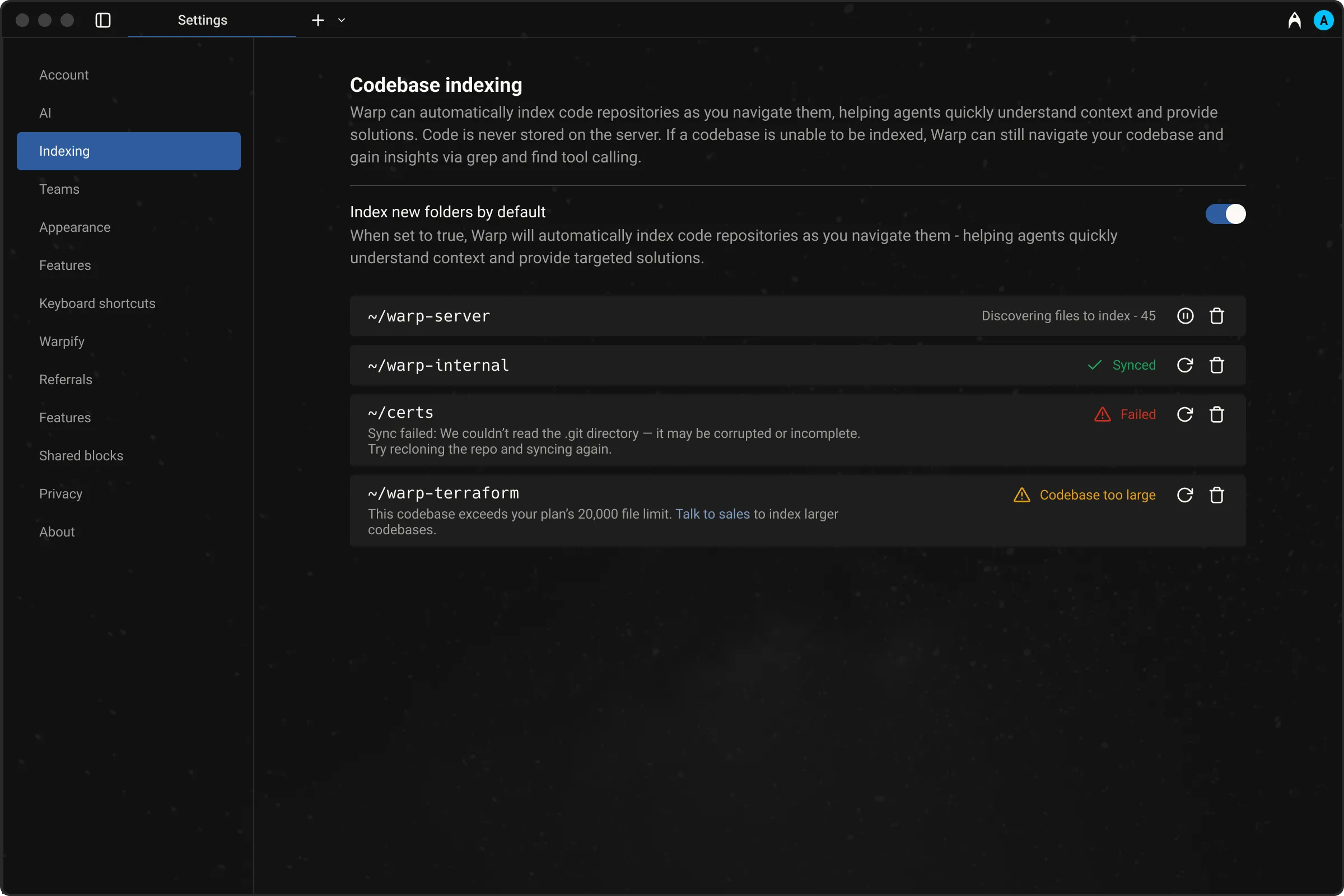The height and width of the screenshot is (896, 1344).
Task: Open Keyboard shortcuts settings
Action: [x=97, y=303]
